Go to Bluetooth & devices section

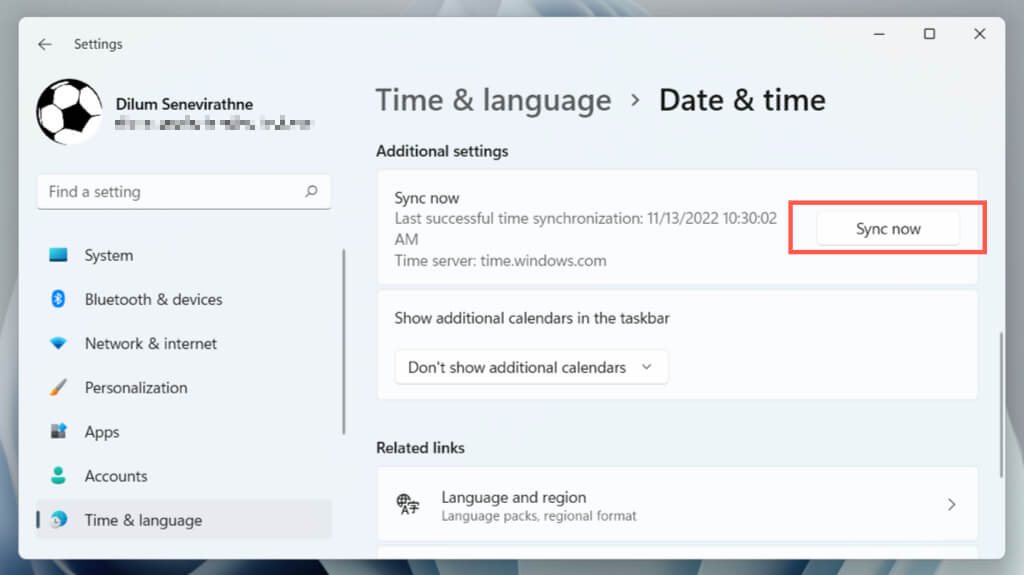tap(153, 299)
